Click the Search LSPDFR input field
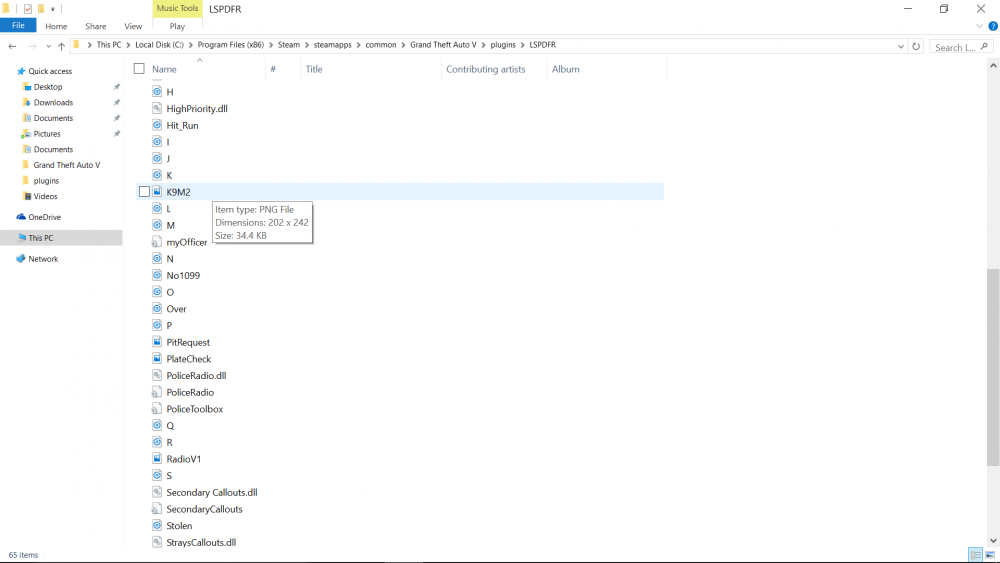Viewport: 1000px width, 563px height. click(x=960, y=47)
